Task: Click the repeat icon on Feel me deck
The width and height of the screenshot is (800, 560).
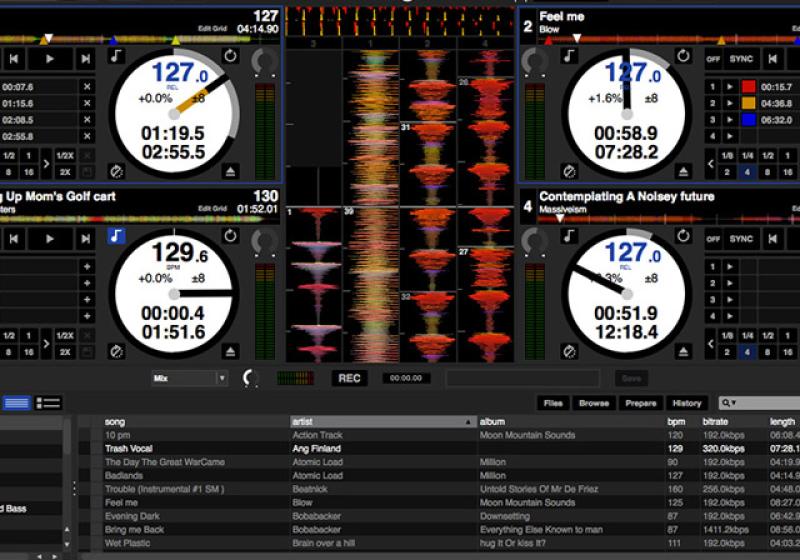Action: (684, 57)
